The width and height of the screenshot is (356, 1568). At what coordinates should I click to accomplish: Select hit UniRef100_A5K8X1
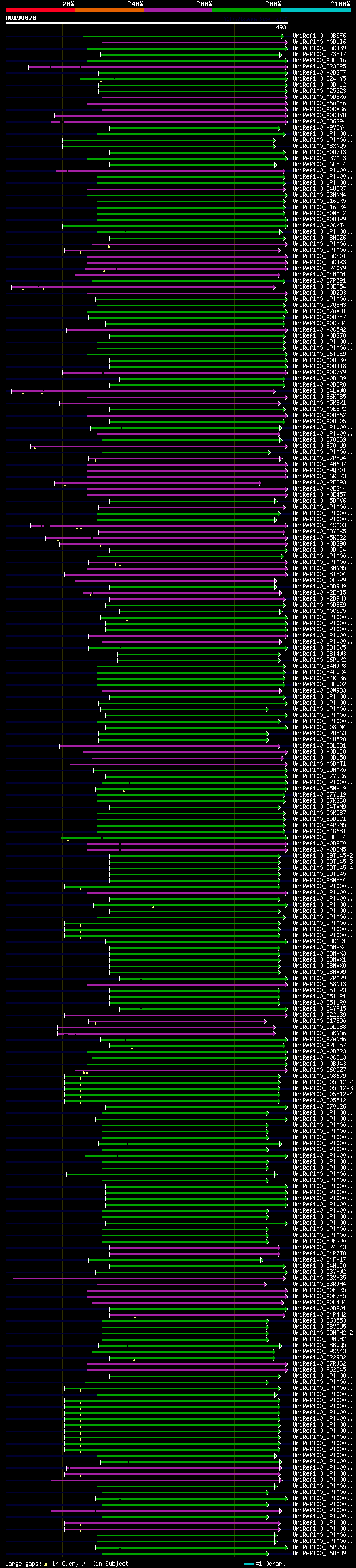point(319,403)
